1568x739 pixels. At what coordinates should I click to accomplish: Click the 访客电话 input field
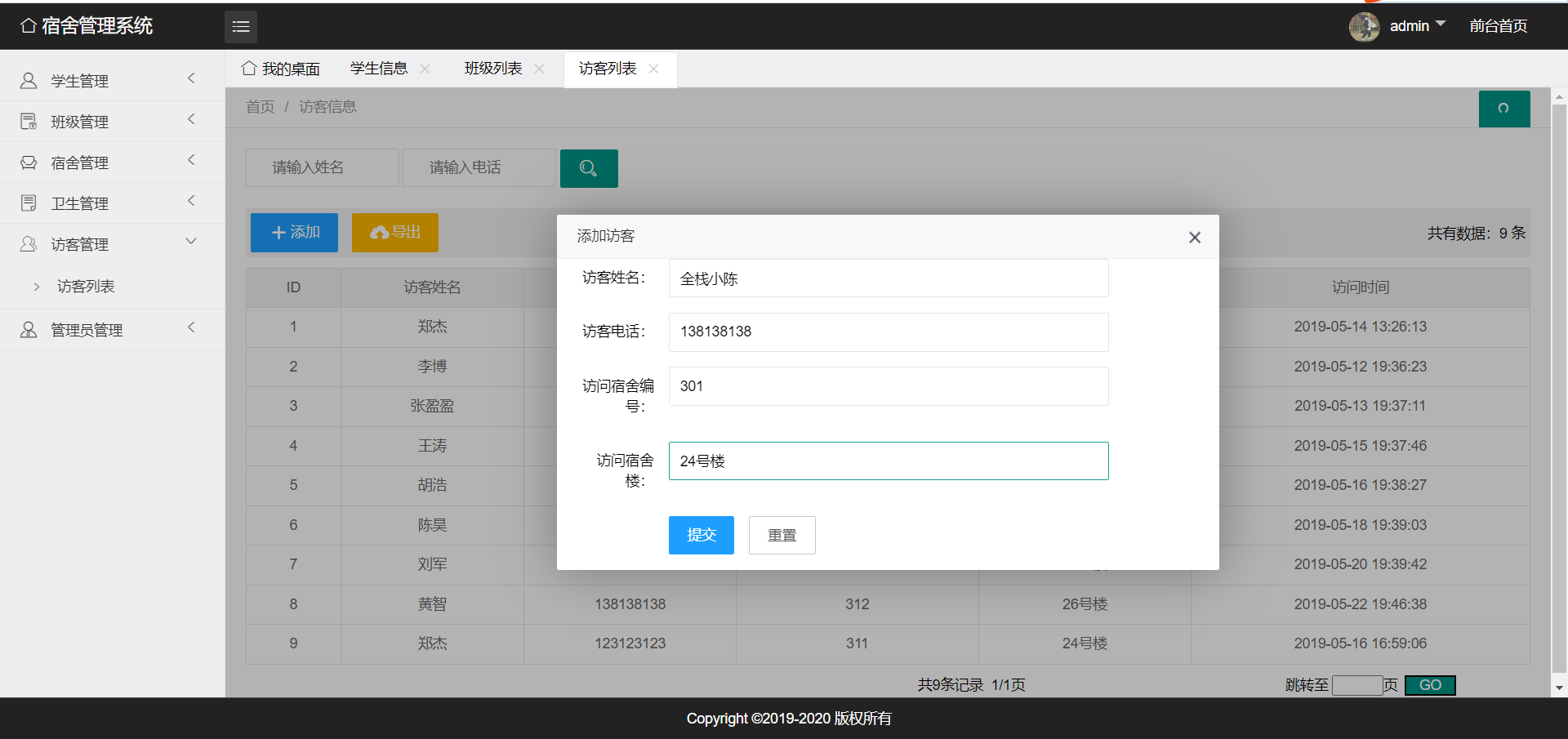pyautogui.click(x=889, y=332)
